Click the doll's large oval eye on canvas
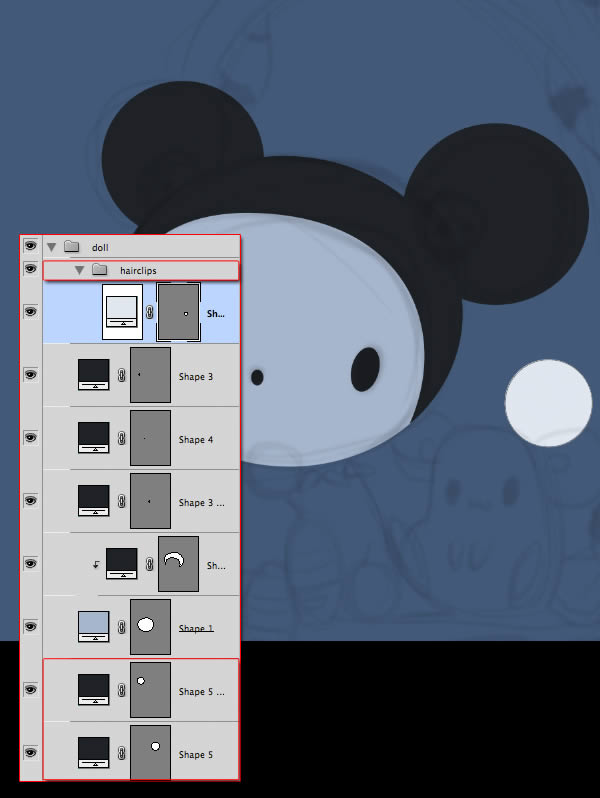Screen dimensions: 600x798 [365, 369]
